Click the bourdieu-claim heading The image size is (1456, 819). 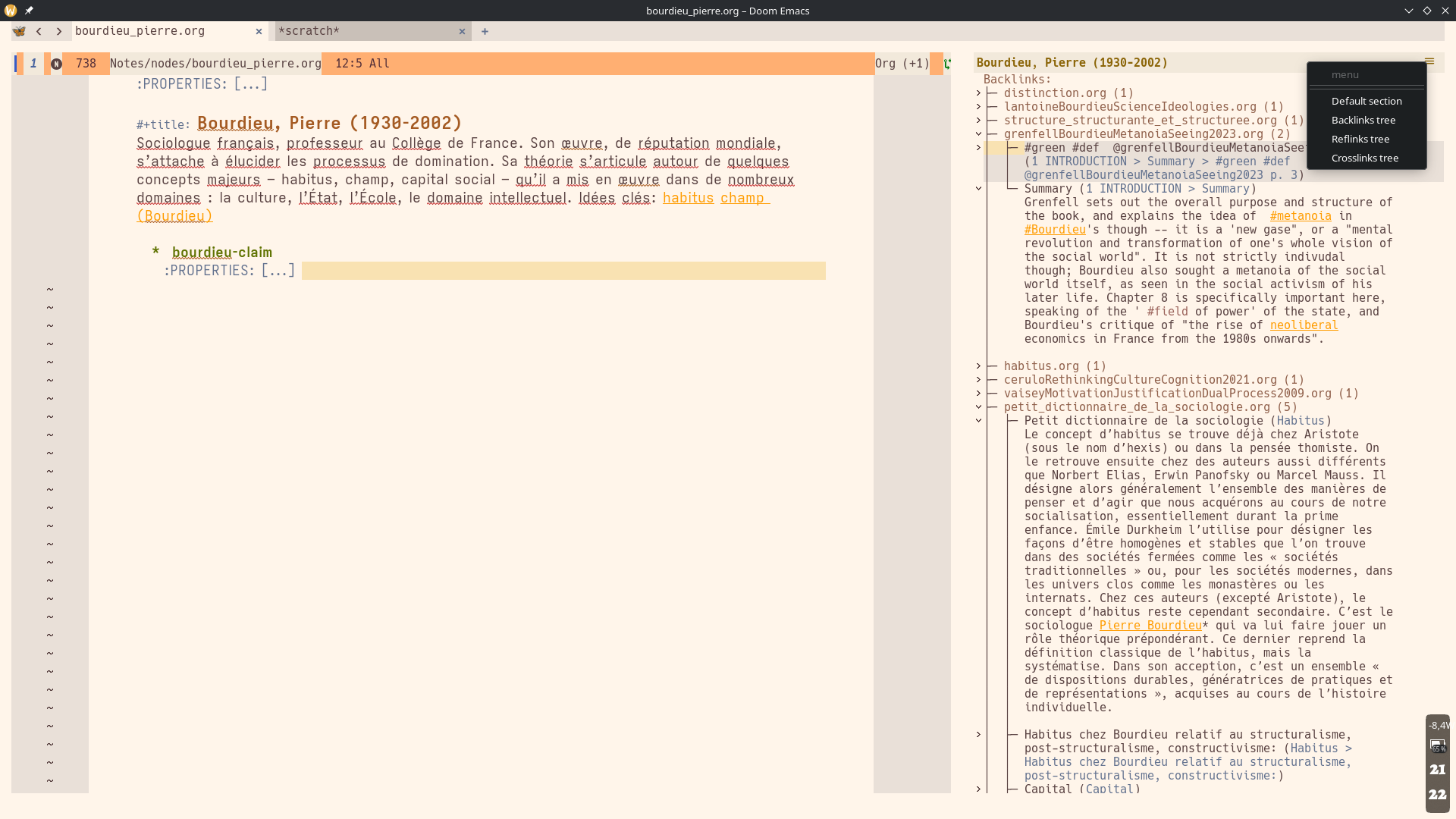coord(221,253)
